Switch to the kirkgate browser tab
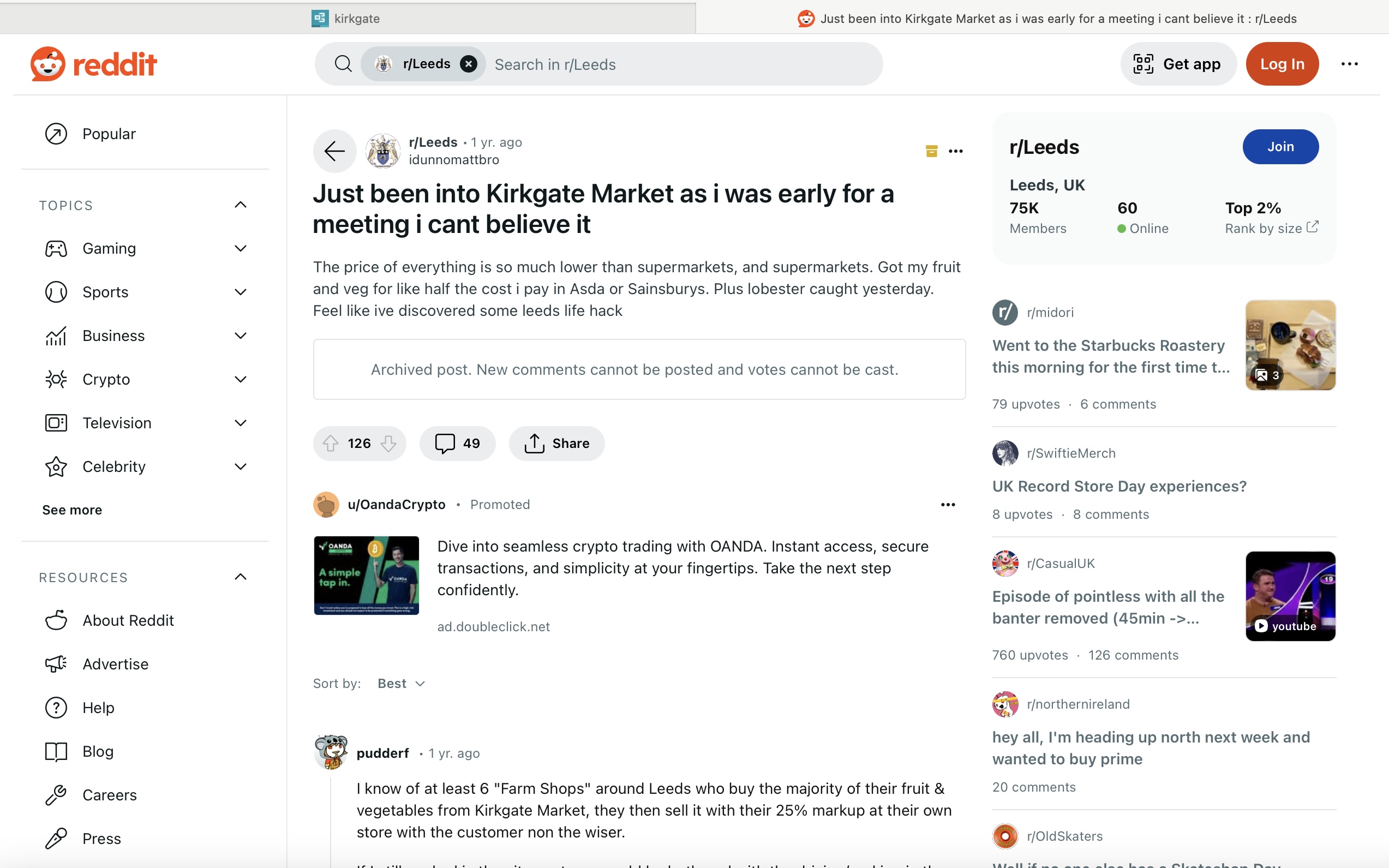 [348, 19]
